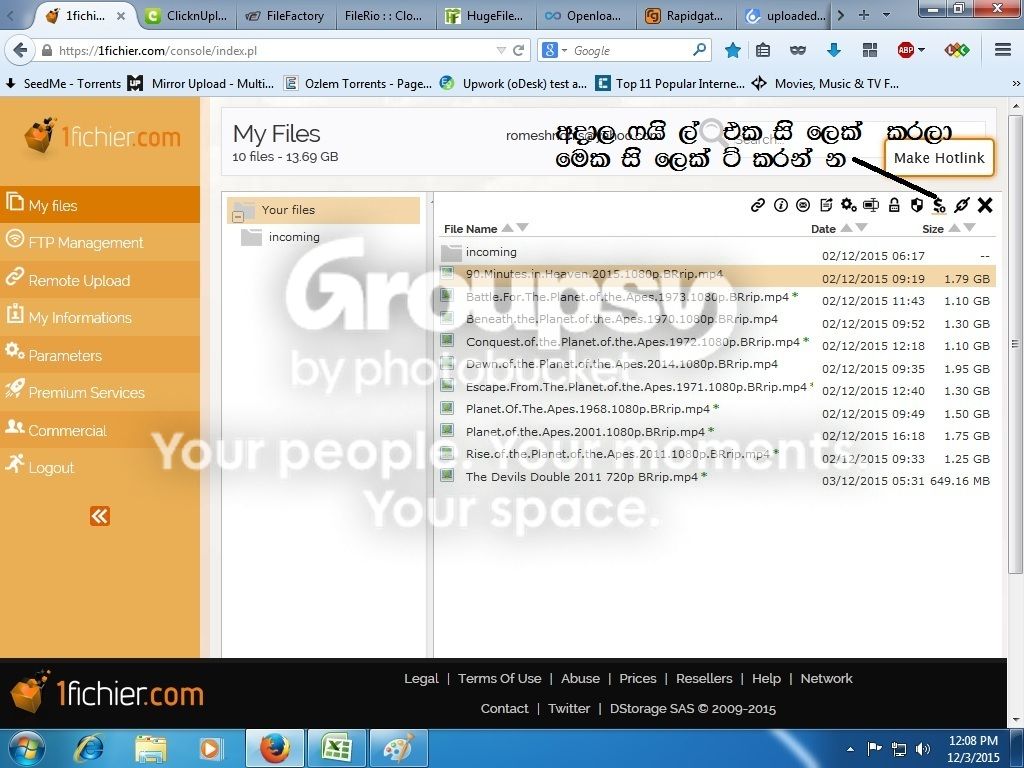Open Terms Of Use footer link
Viewport: 1024px width, 768px height.
pos(500,679)
